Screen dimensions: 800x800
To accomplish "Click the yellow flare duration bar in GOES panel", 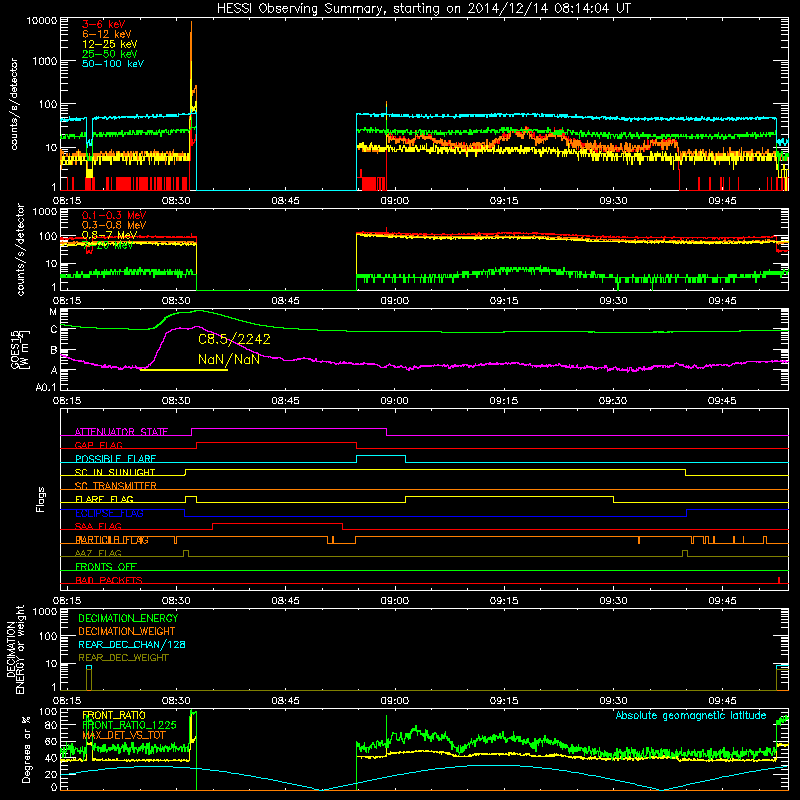I will point(184,370).
